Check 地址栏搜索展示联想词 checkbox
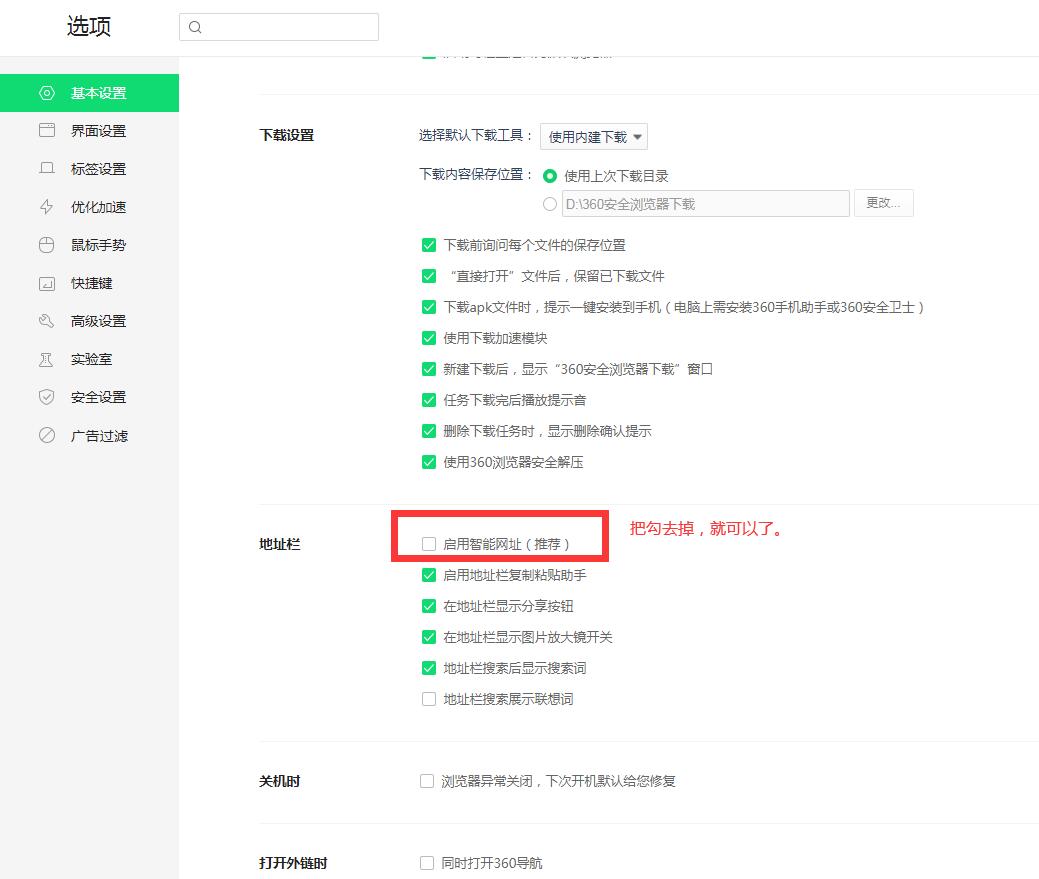1039x879 pixels. [429, 699]
